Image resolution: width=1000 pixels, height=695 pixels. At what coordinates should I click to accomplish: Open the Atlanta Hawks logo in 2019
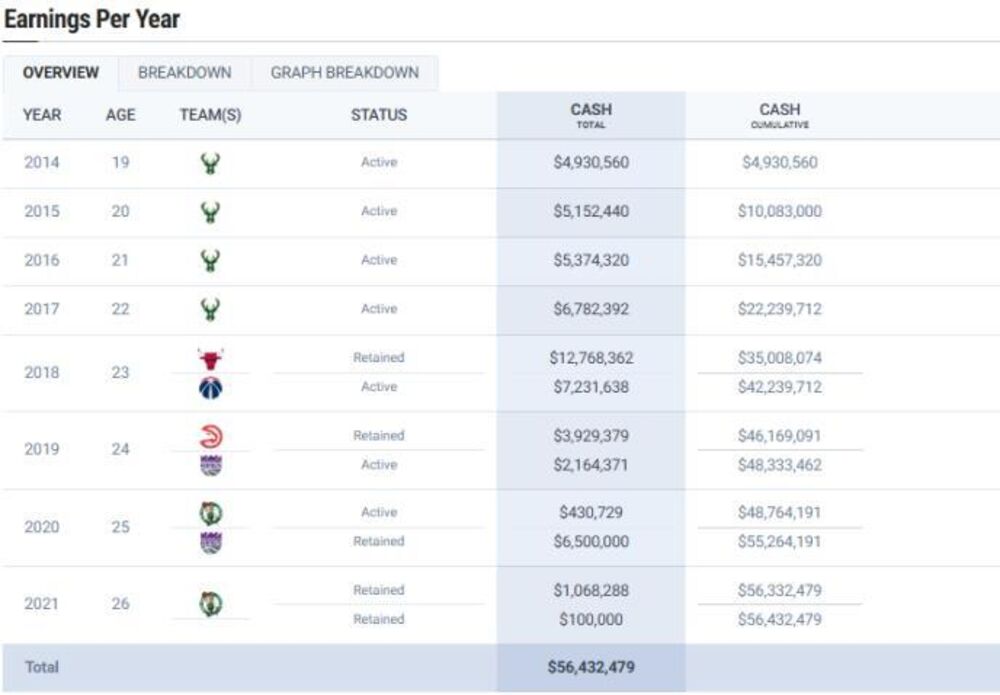pyautogui.click(x=210, y=436)
